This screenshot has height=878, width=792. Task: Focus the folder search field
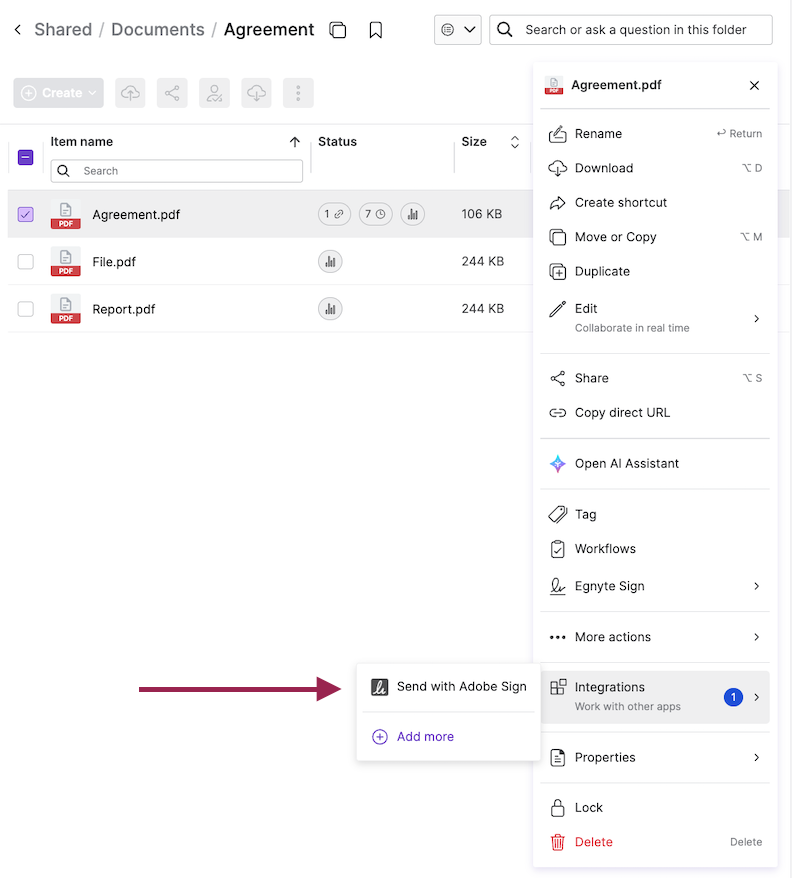point(631,30)
